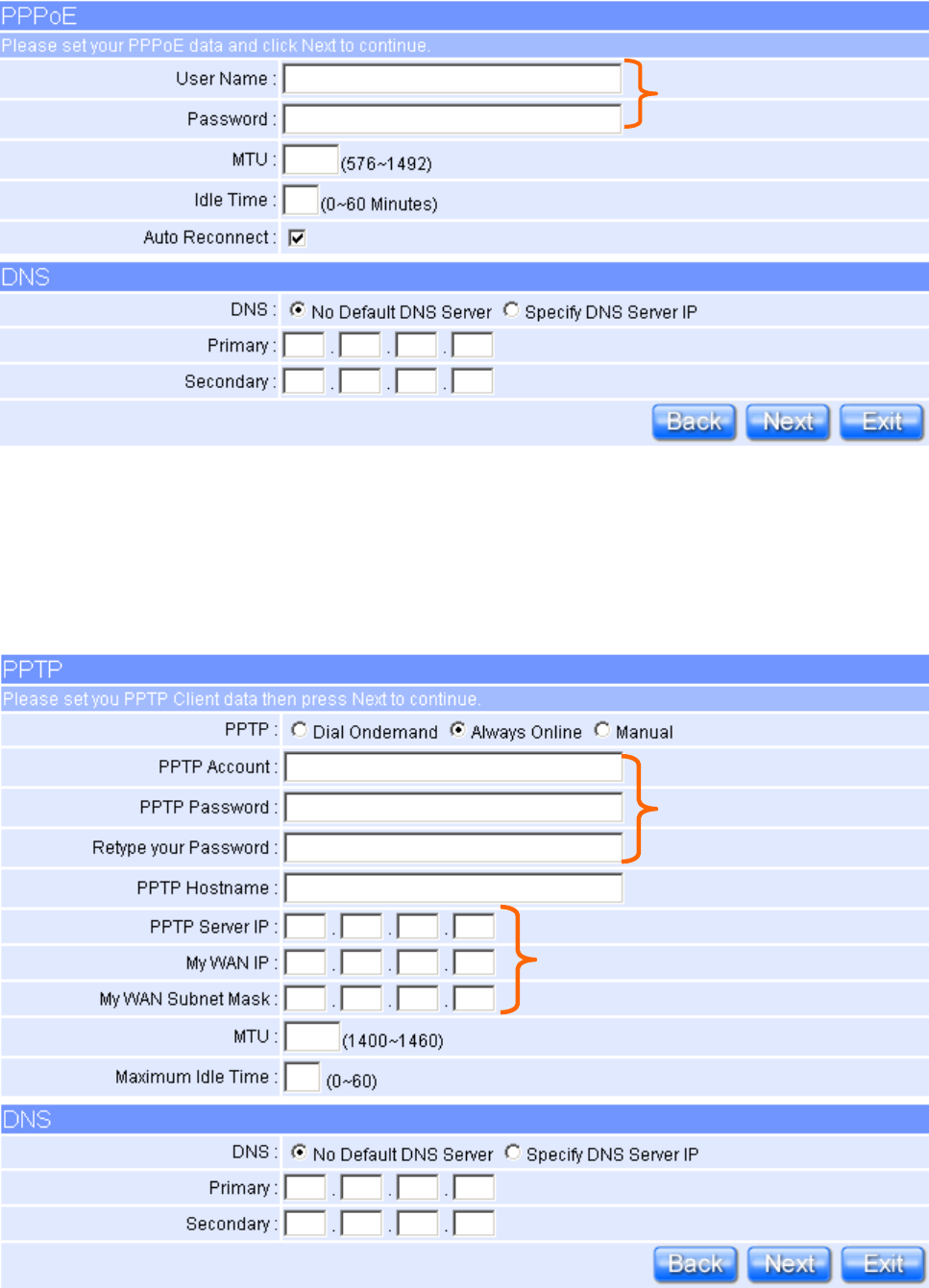Viewport: 929px width, 1288px height.
Task: Click first octet of PPPoE Primary DNS
Action: pos(304,346)
